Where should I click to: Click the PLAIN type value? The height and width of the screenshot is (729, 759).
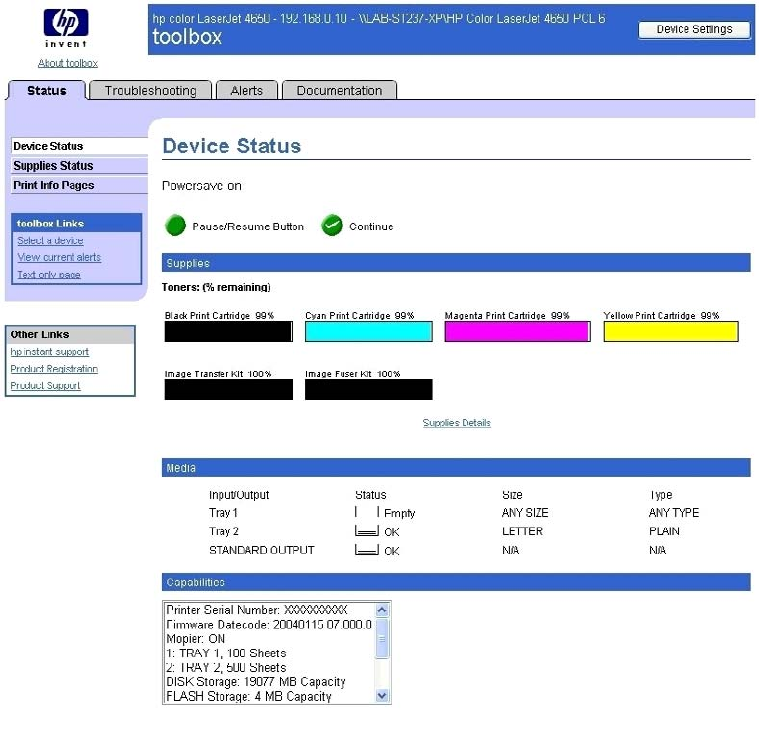coord(664,531)
